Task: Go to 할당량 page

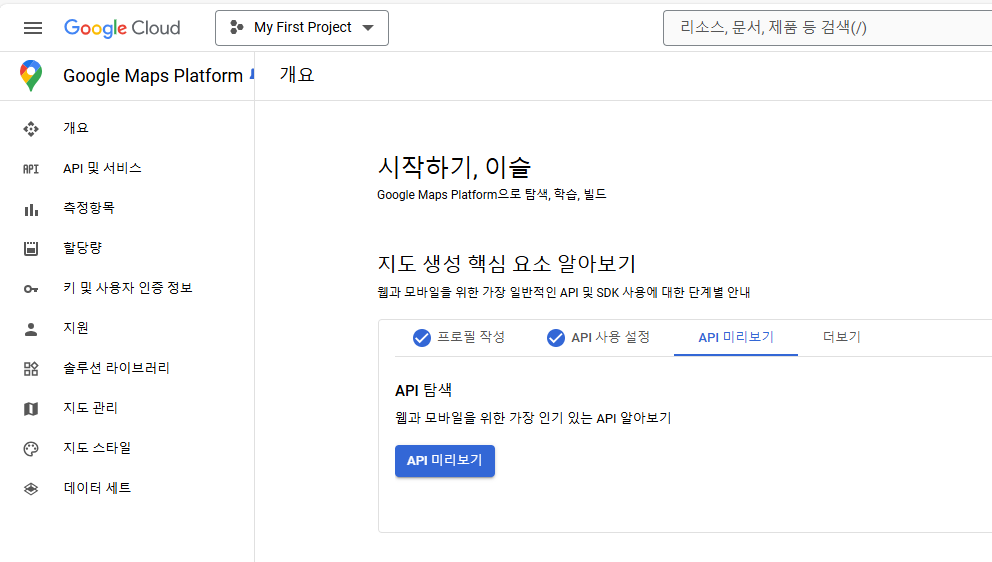Action: point(127,248)
